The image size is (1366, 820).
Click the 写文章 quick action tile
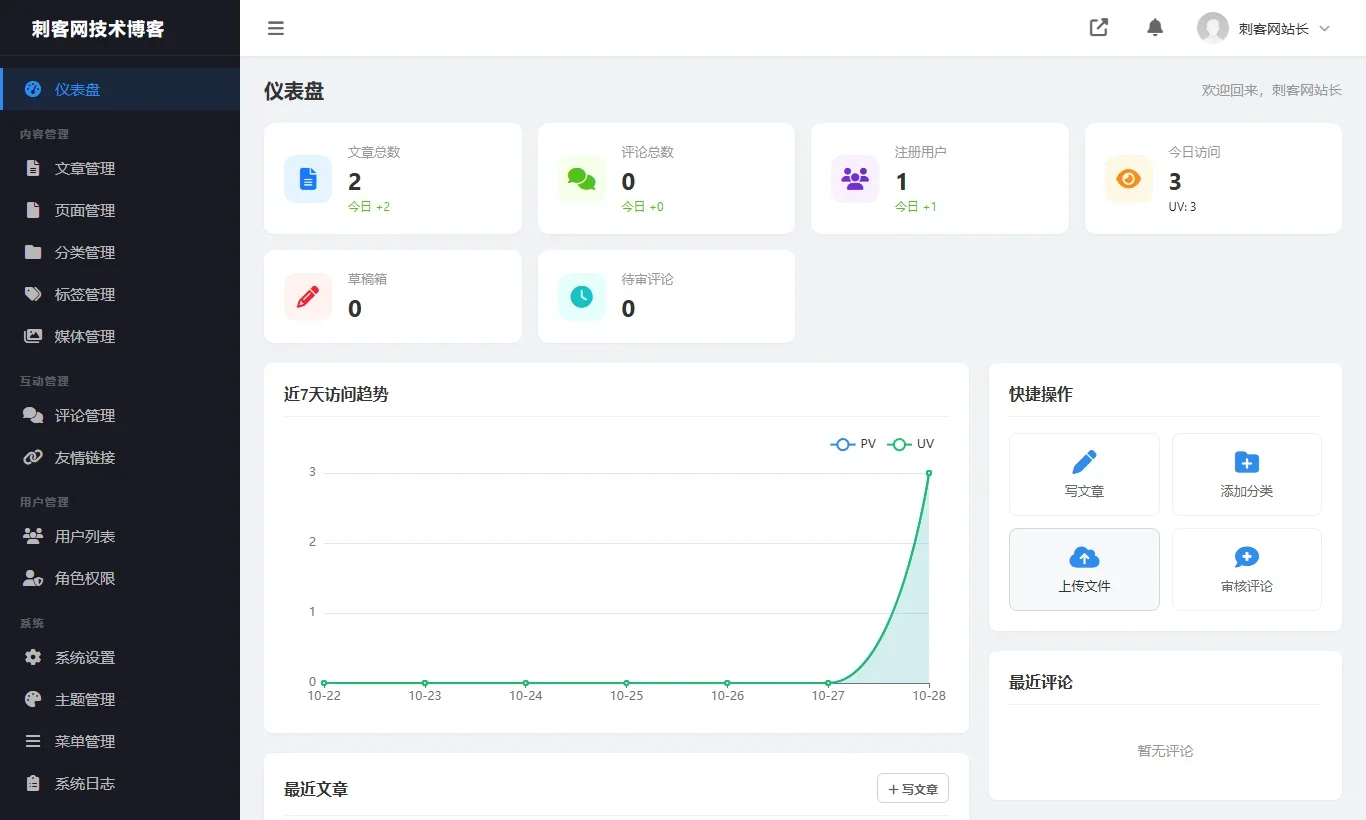(1084, 474)
